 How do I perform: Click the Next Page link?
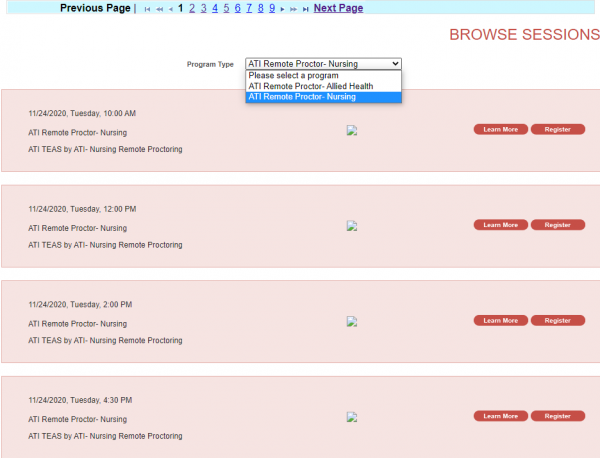pyautogui.click(x=338, y=8)
